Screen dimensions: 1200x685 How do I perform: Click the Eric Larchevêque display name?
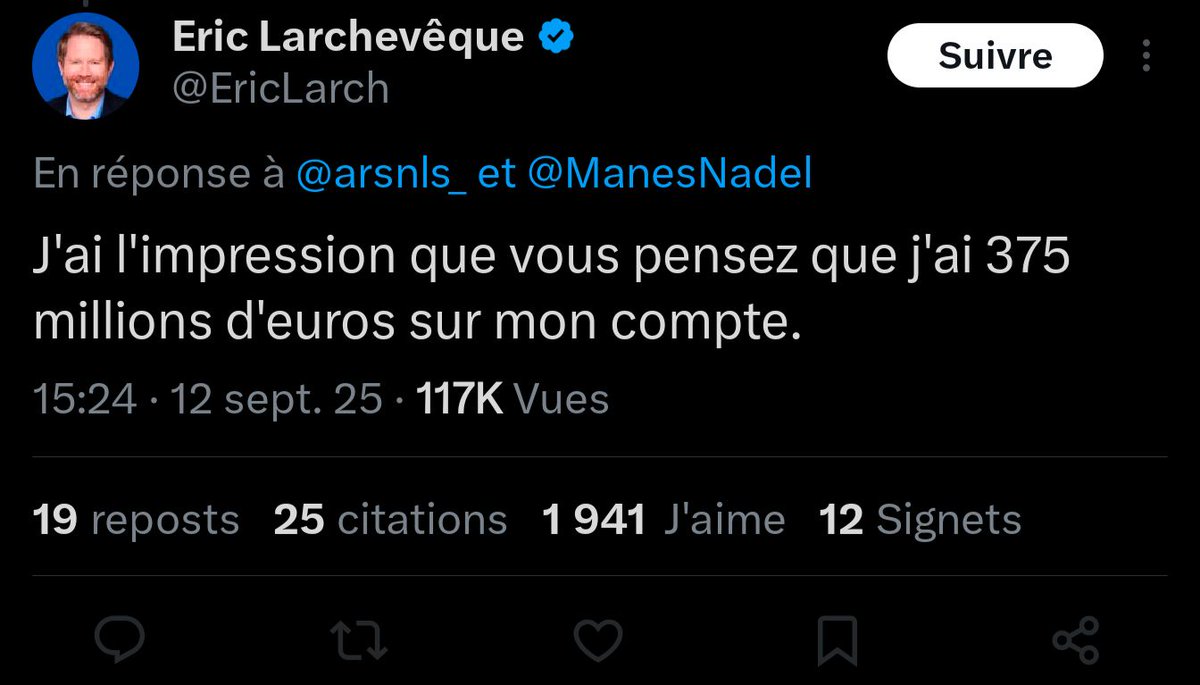pyautogui.click(x=348, y=38)
